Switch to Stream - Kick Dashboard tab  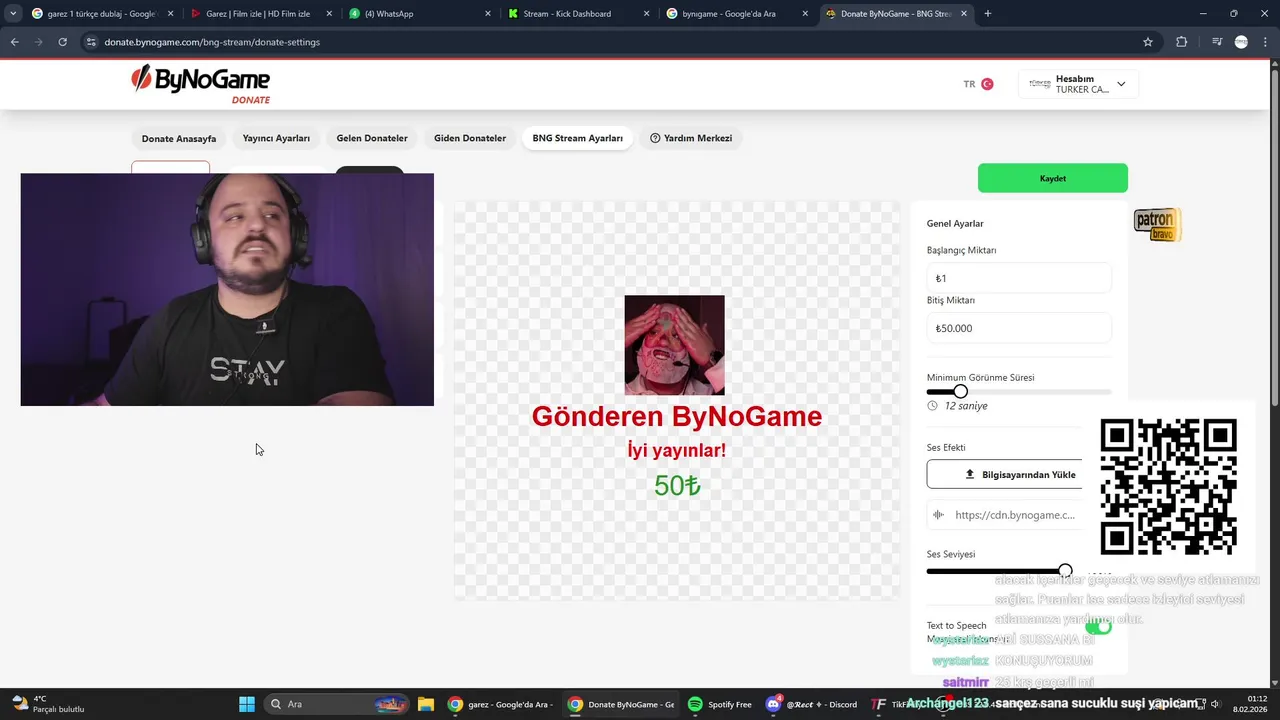(579, 14)
